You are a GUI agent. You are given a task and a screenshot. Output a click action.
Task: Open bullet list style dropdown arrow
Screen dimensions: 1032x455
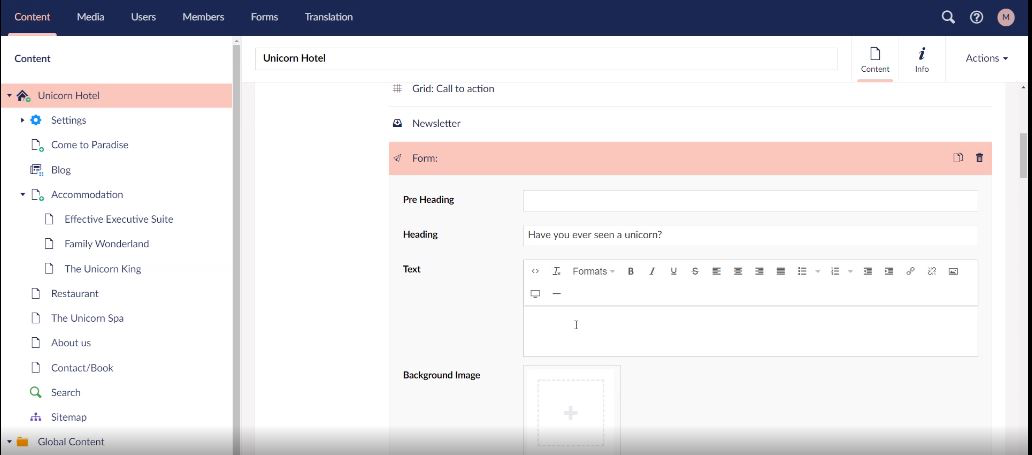pos(817,271)
